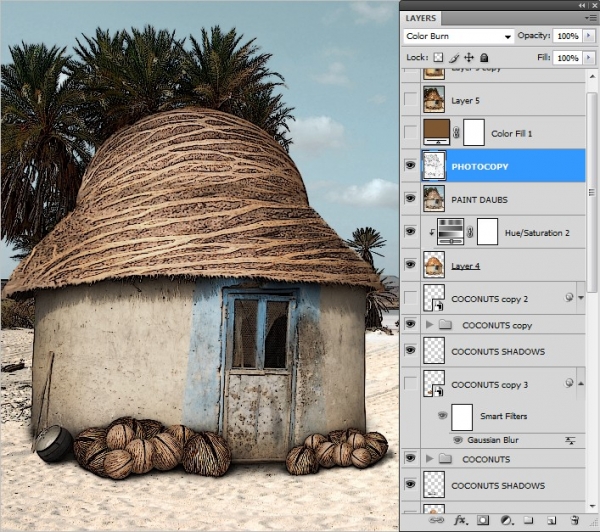Screen dimensions: 600x532
Task: Click the layers panel scroll down arrow
Action: (x=592, y=506)
